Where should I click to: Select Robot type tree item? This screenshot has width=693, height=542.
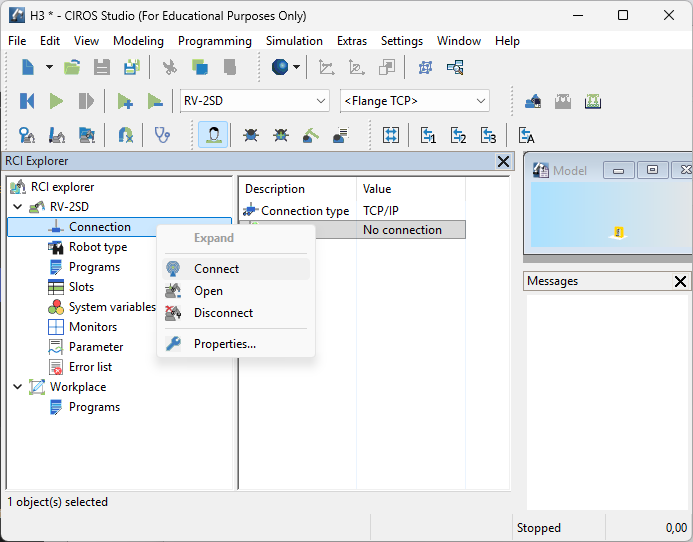click(x=98, y=247)
